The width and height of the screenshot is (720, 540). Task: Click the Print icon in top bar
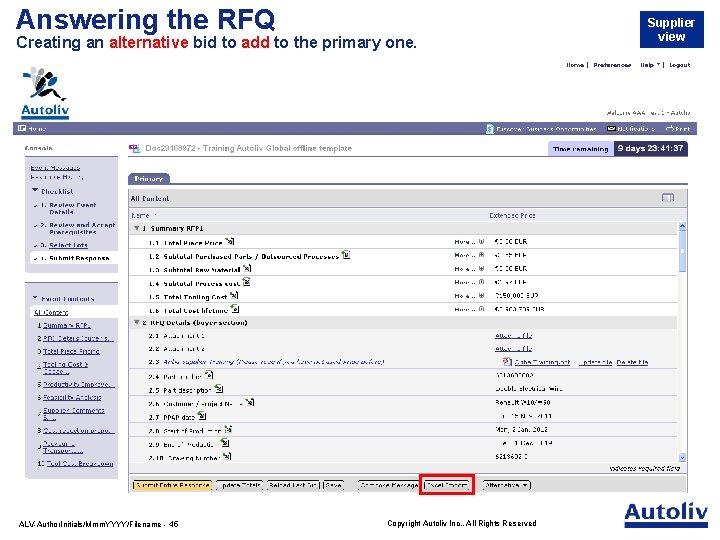tap(669, 129)
